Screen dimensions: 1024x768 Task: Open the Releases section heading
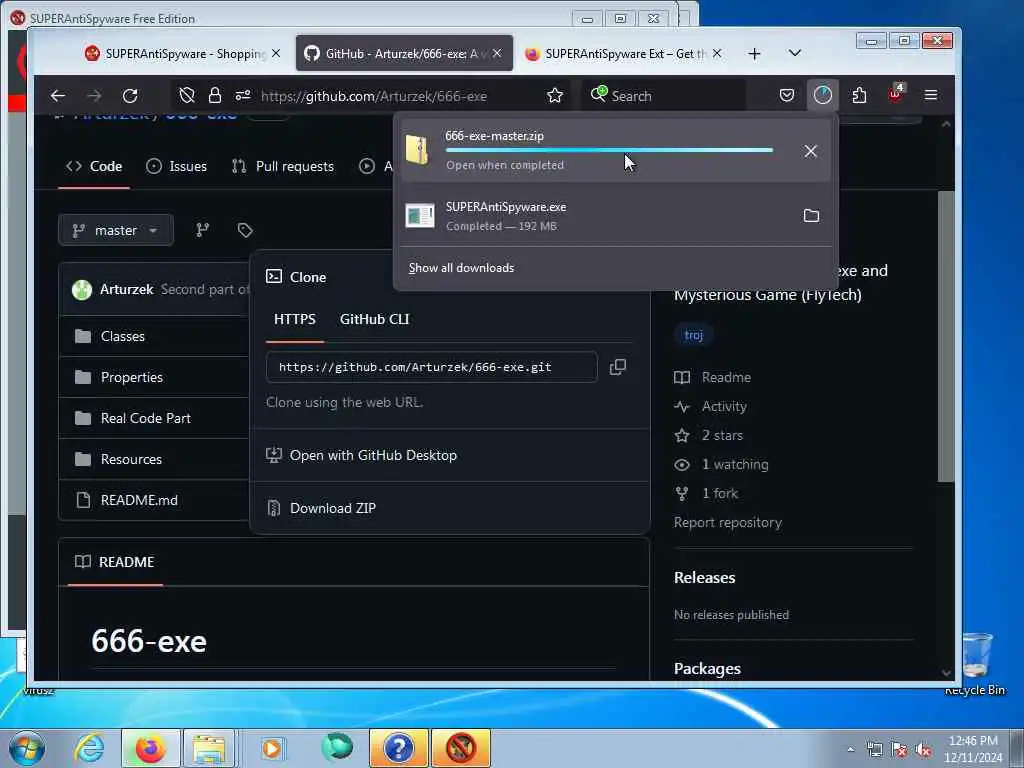click(704, 577)
